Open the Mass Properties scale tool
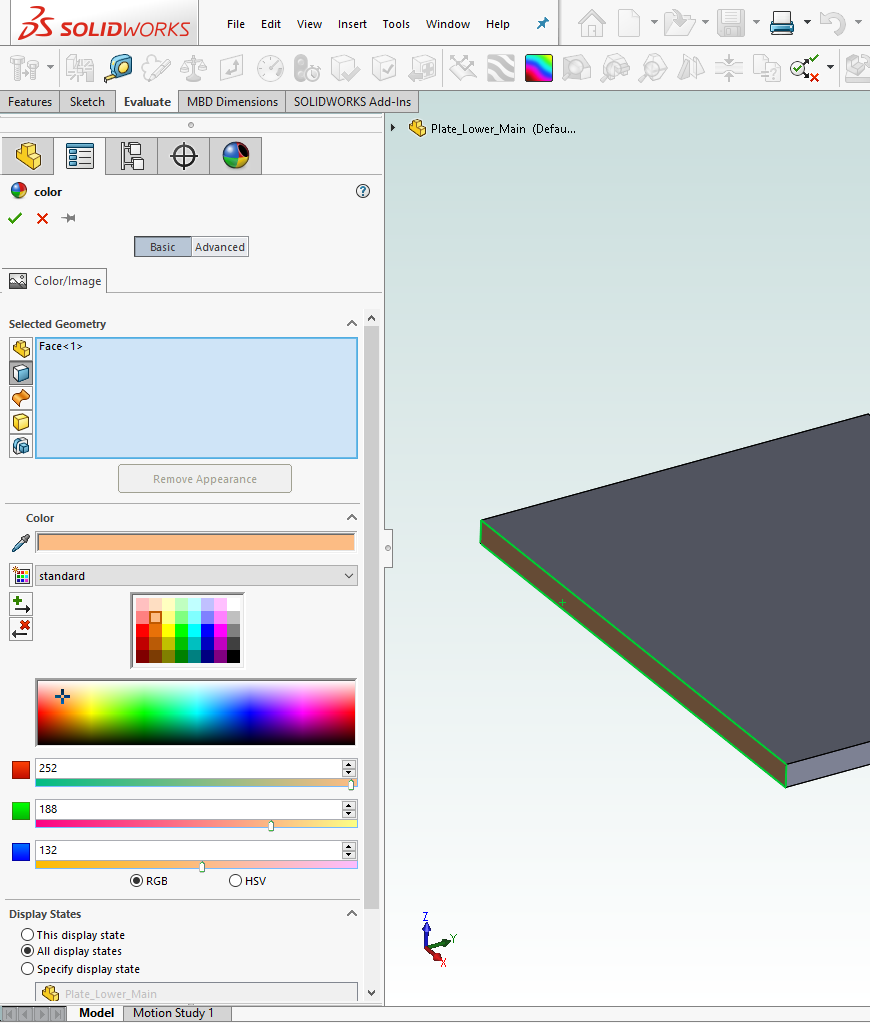Screen dimensions: 870x1023 click(x=193, y=68)
